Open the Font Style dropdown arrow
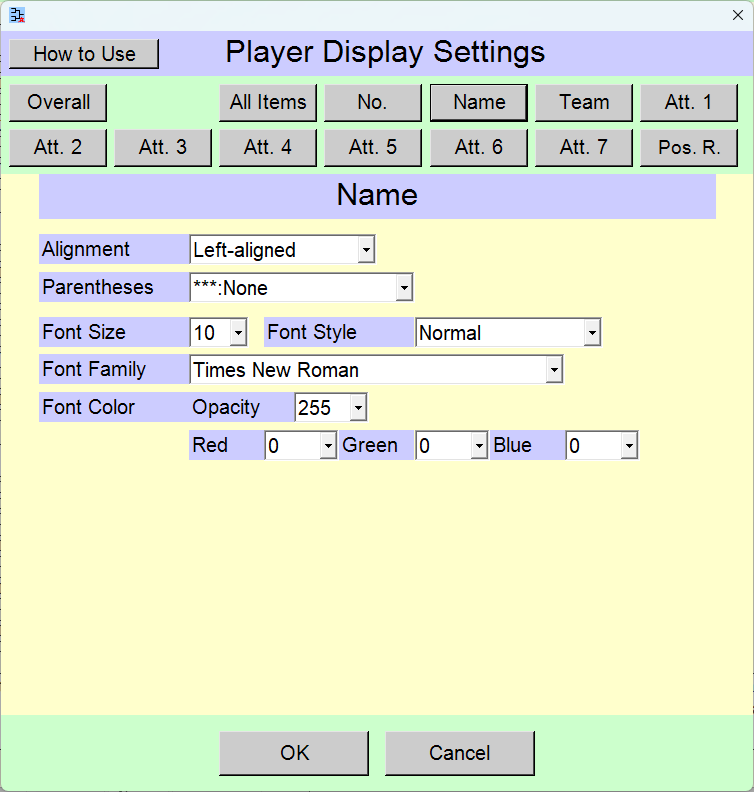 pyautogui.click(x=592, y=332)
